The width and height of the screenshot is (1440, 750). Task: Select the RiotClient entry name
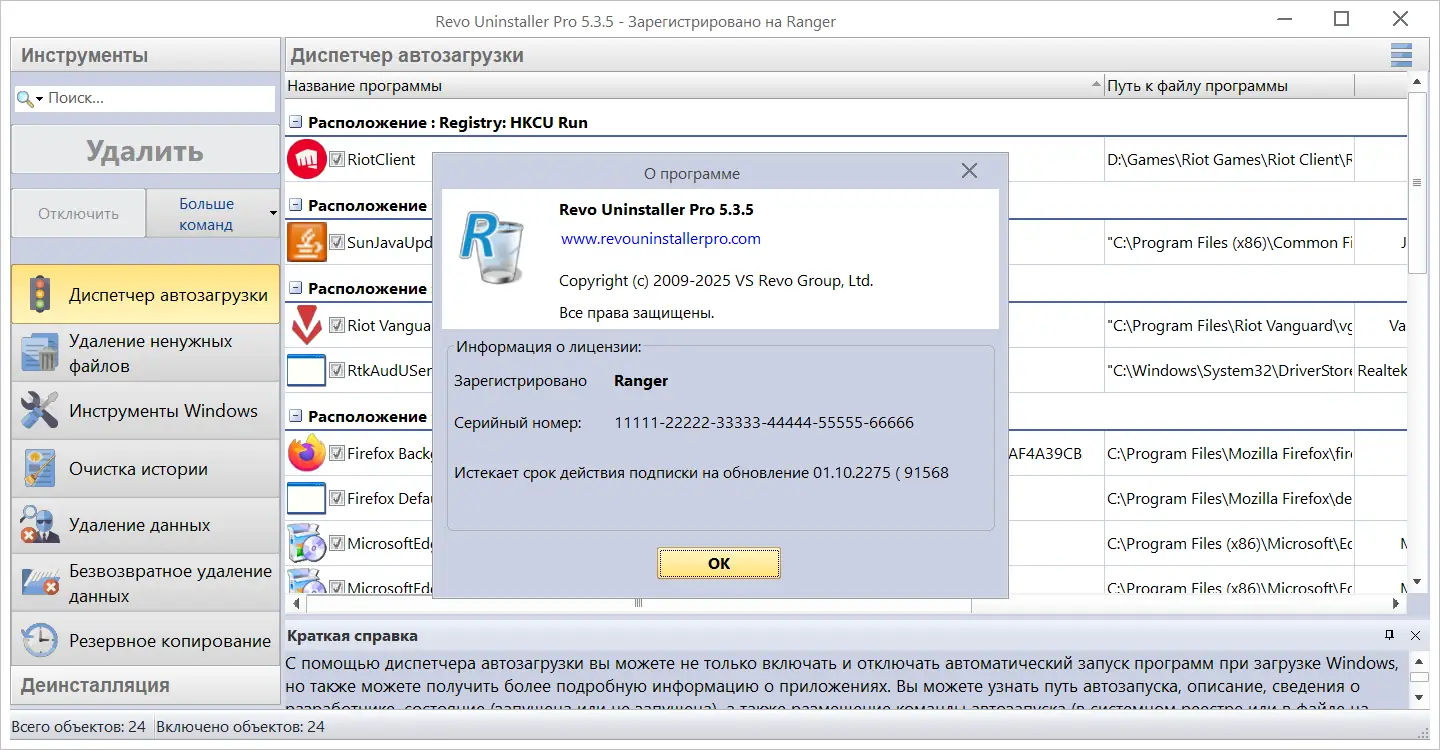(381, 159)
